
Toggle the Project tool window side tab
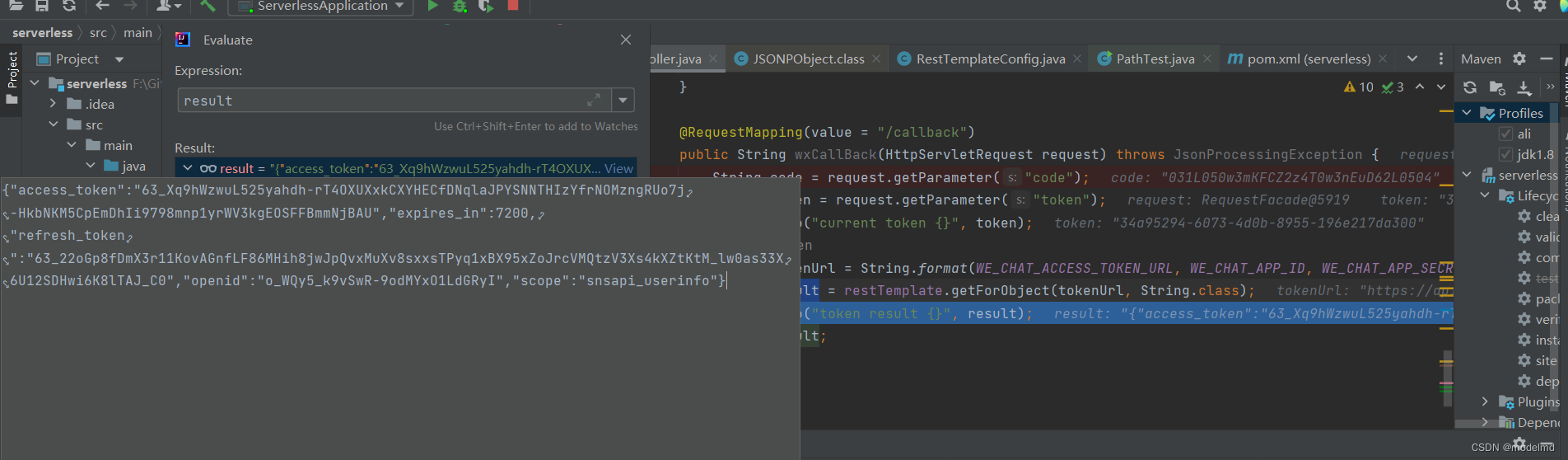pyautogui.click(x=12, y=79)
